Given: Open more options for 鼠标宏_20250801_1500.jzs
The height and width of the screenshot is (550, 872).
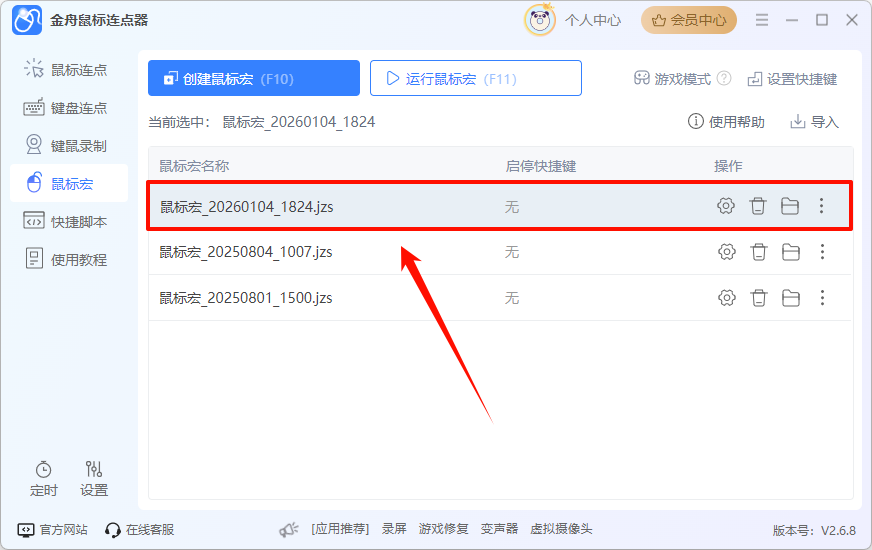Looking at the screenshot, I should coord(823,298).
